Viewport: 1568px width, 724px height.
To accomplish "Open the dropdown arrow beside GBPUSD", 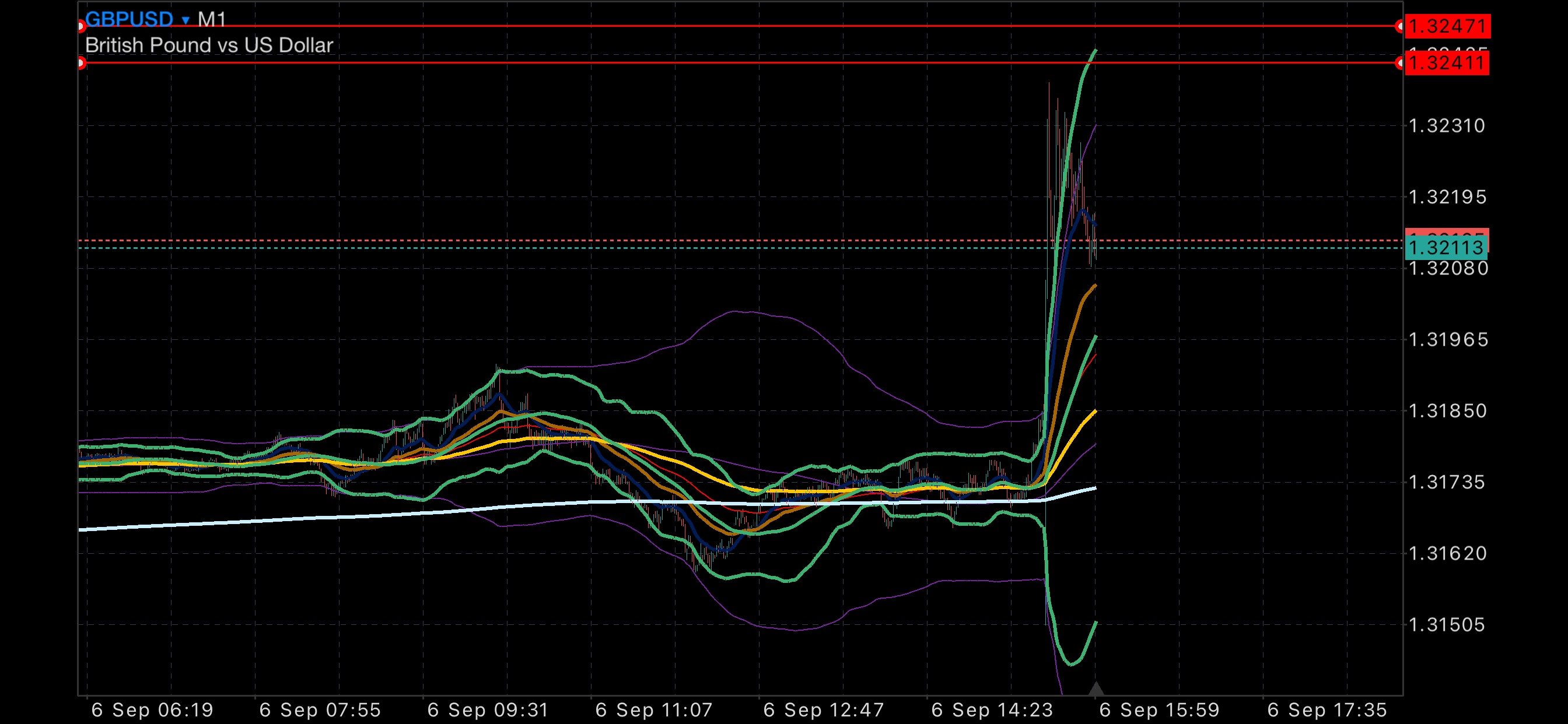I will click(185, 20).
